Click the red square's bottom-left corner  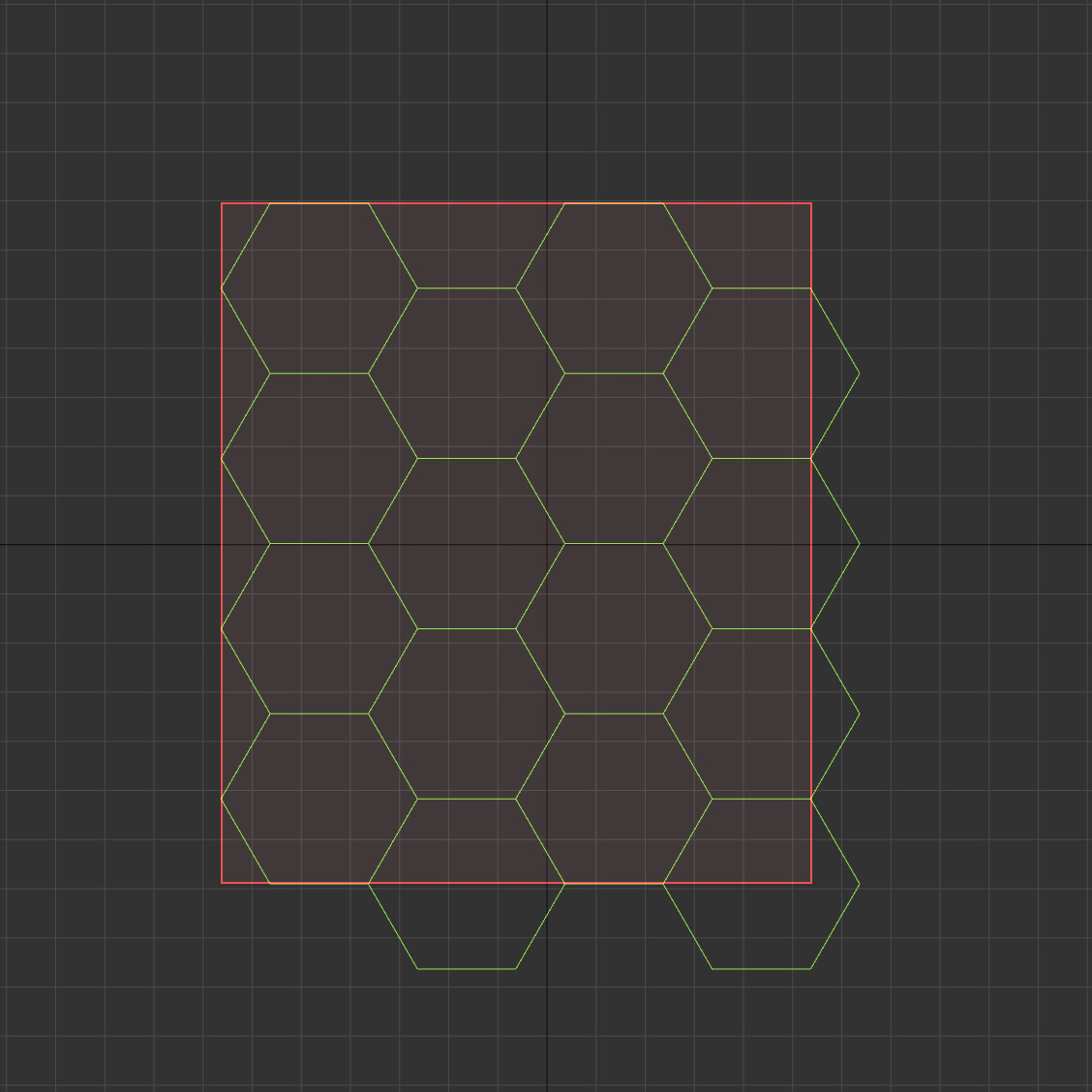coord(222,883)
